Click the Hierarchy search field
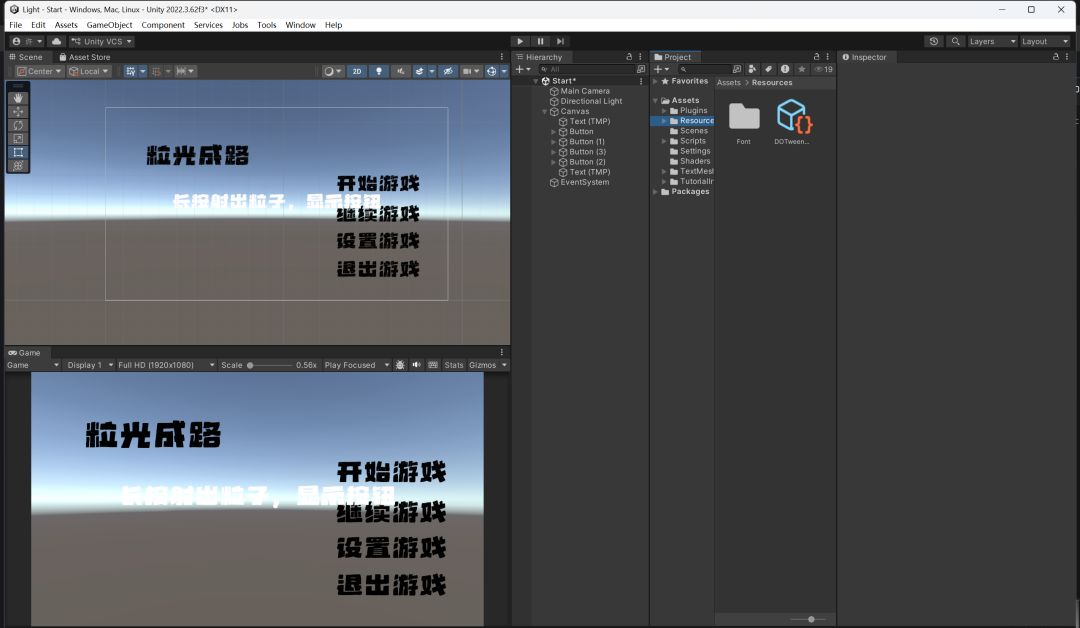Image resolution: width=1080 pixels, height=628 pixels. [588, 69]
